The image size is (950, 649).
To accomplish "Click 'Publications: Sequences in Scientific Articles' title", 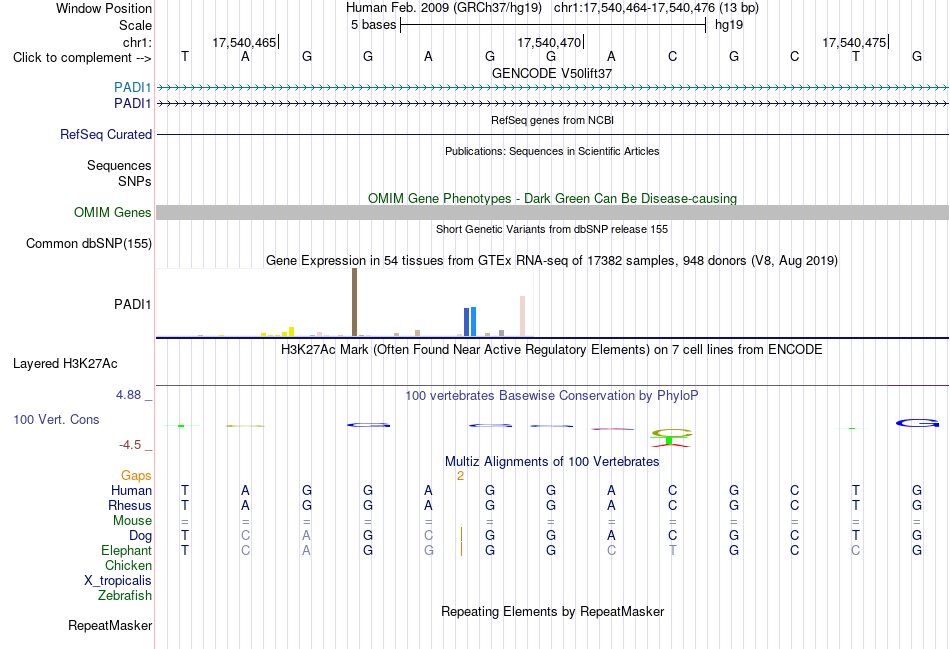I will click(552, 151).
